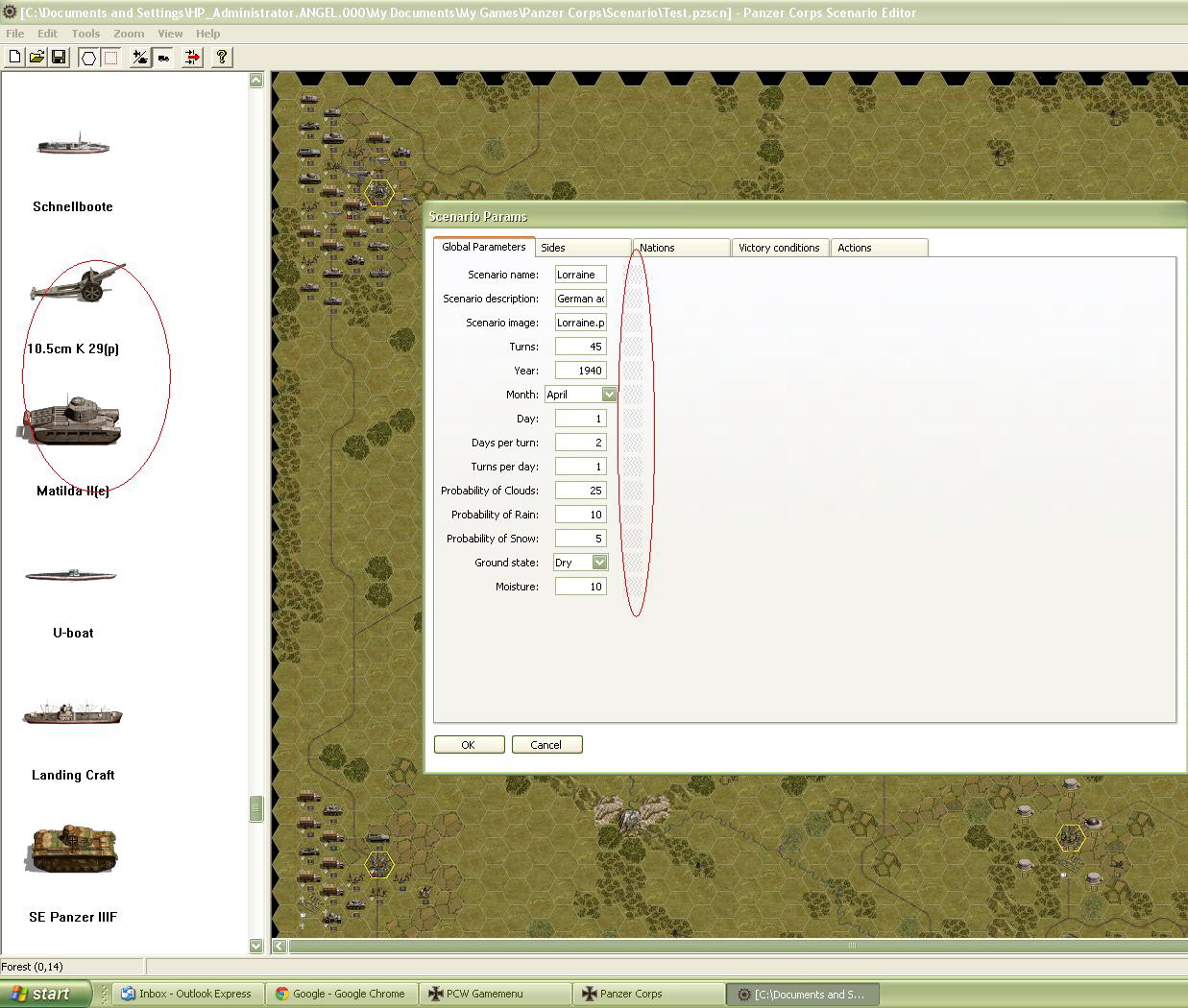Image resolution: width=1188 pixels, height=1008 pixels.
Task: Click the Scenario description field
Action: [581, 299]
